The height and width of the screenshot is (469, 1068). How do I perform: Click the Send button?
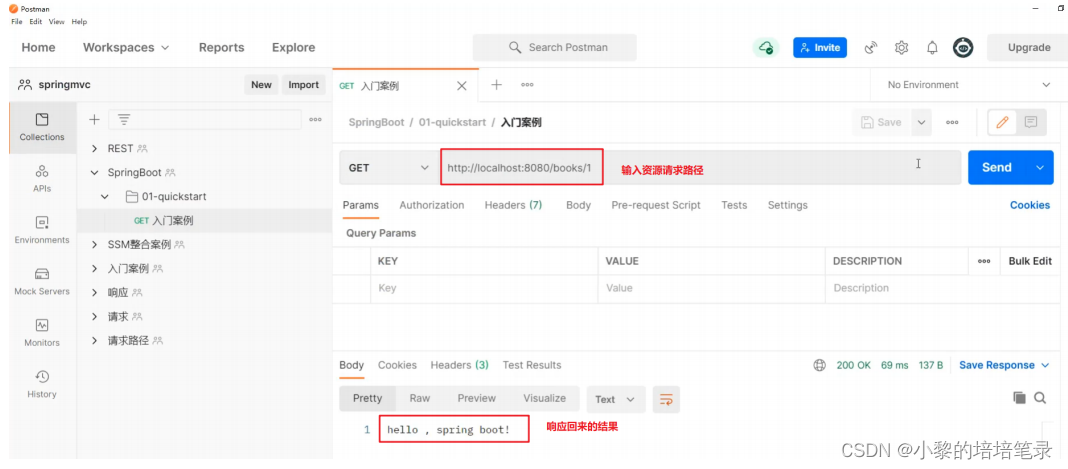997,167
